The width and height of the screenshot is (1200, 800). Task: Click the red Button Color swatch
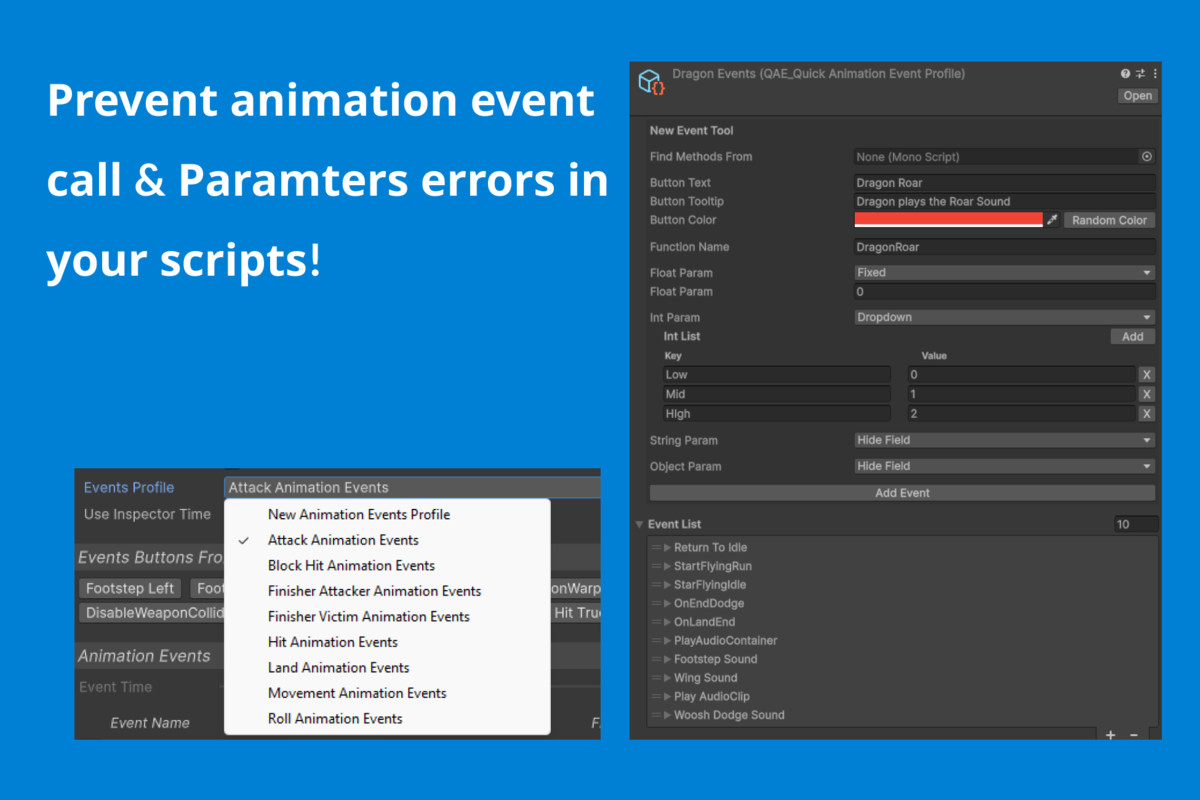(x=948, y=219)
